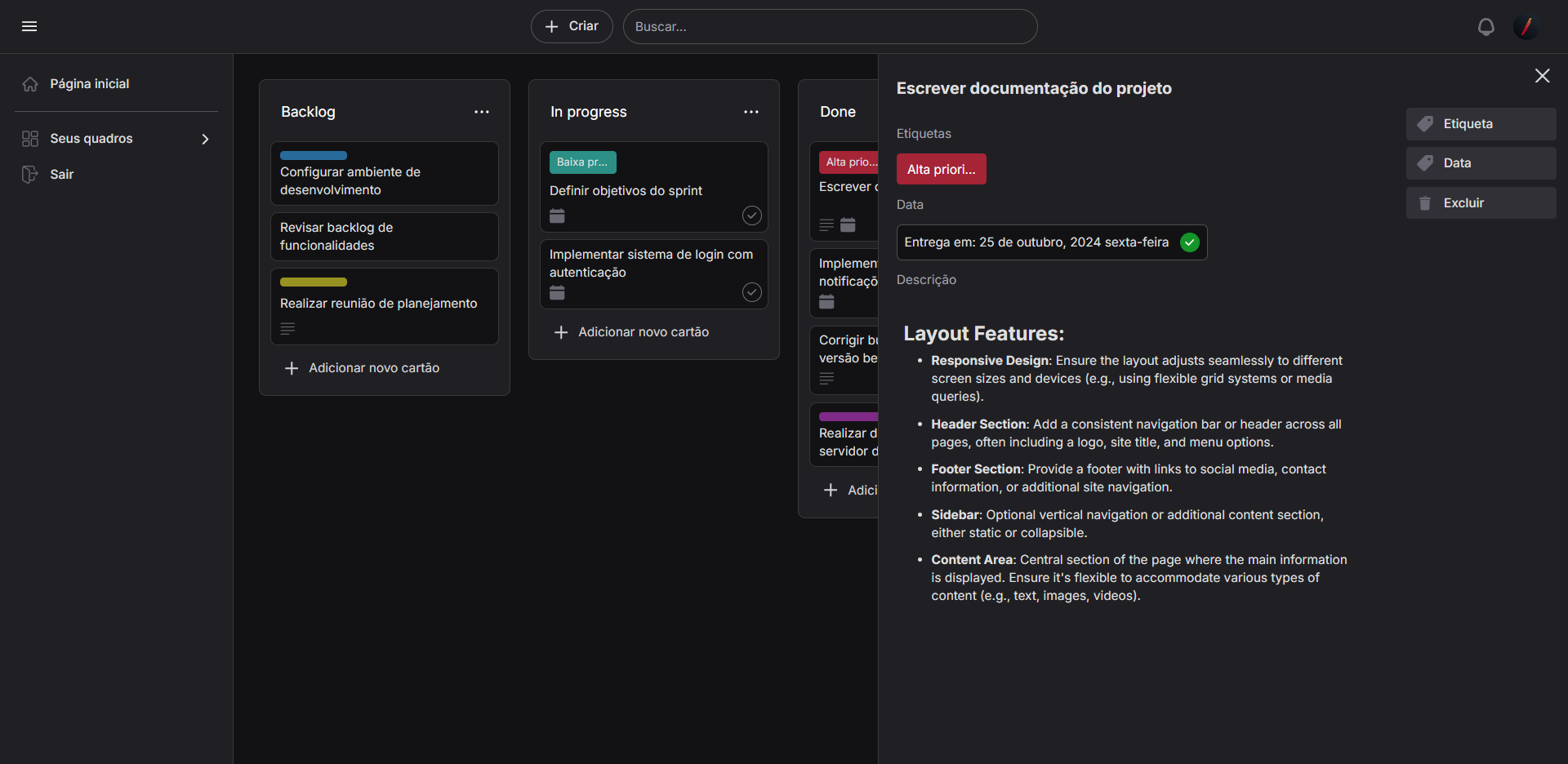Click calendar icon on Implementar sistema de login card
The height and width of the screenshot is (764, 1568).
pos(557,292)
